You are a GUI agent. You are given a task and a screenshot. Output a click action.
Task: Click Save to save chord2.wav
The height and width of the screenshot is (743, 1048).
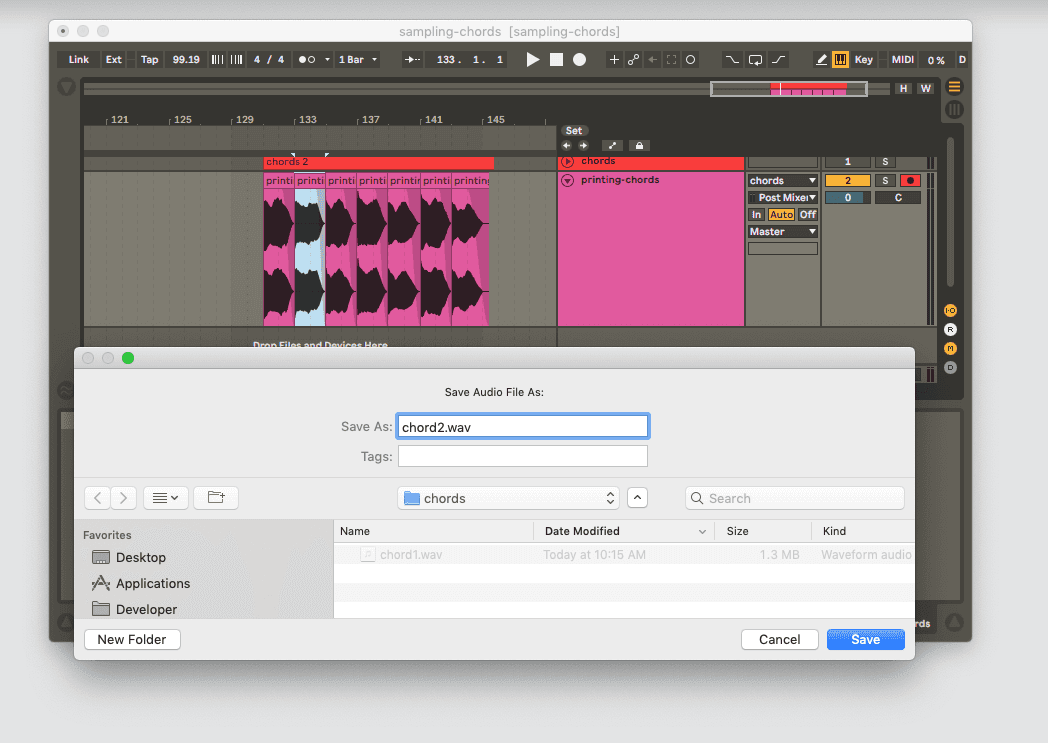click(x=865, y=639)
